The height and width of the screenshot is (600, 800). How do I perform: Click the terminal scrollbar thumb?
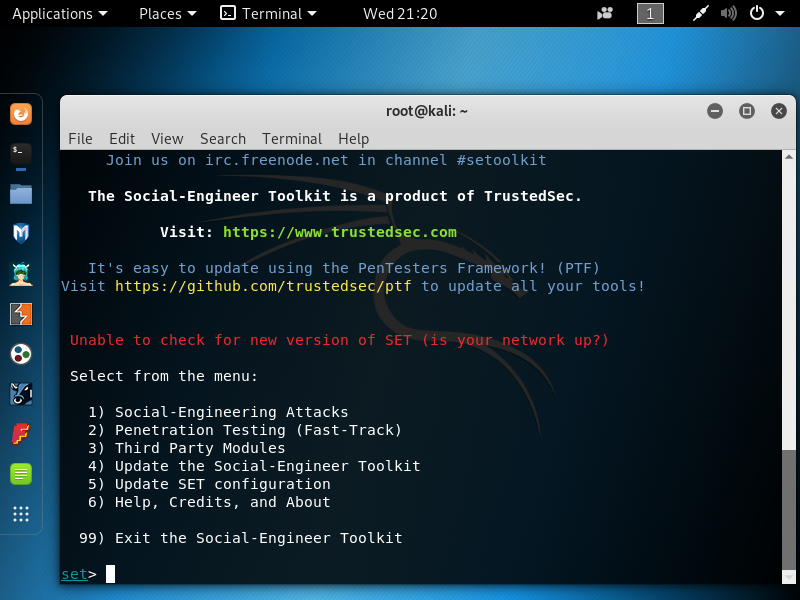tap(789, 510)
